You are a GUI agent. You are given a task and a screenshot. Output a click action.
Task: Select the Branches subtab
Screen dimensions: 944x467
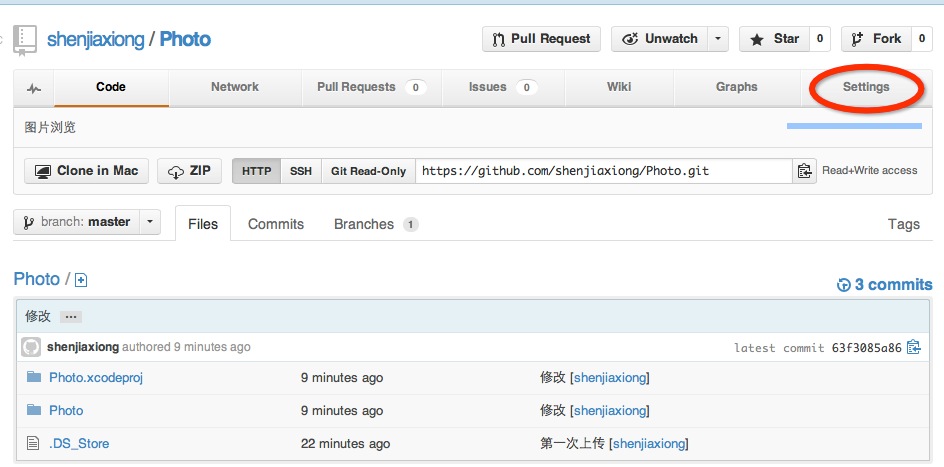(376, 224)
